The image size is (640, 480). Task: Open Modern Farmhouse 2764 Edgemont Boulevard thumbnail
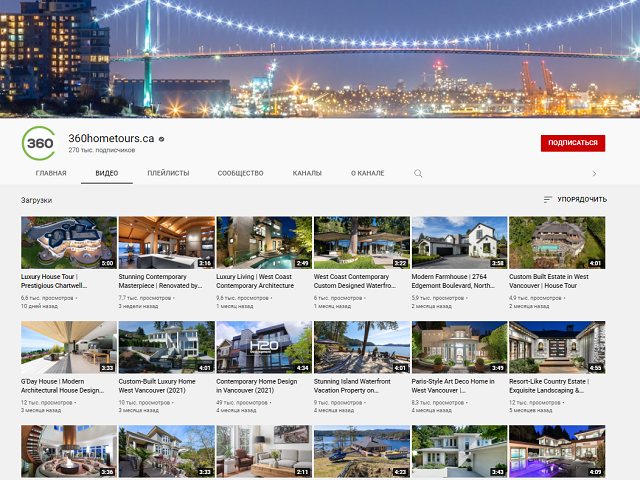(x=459, y=243)
